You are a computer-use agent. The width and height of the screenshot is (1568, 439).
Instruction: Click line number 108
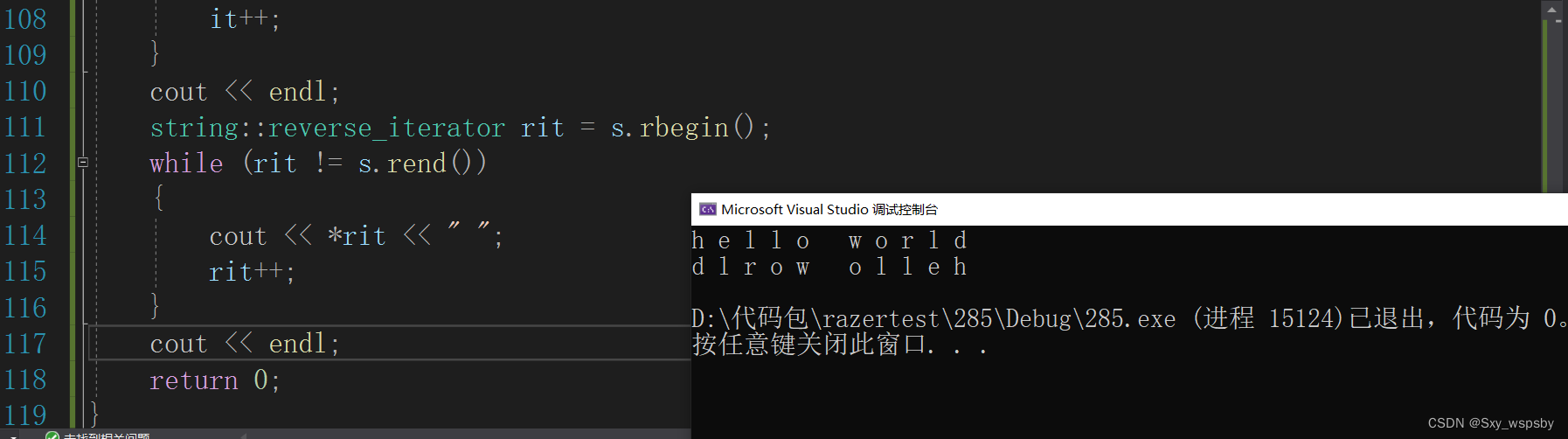pos(25,18)
